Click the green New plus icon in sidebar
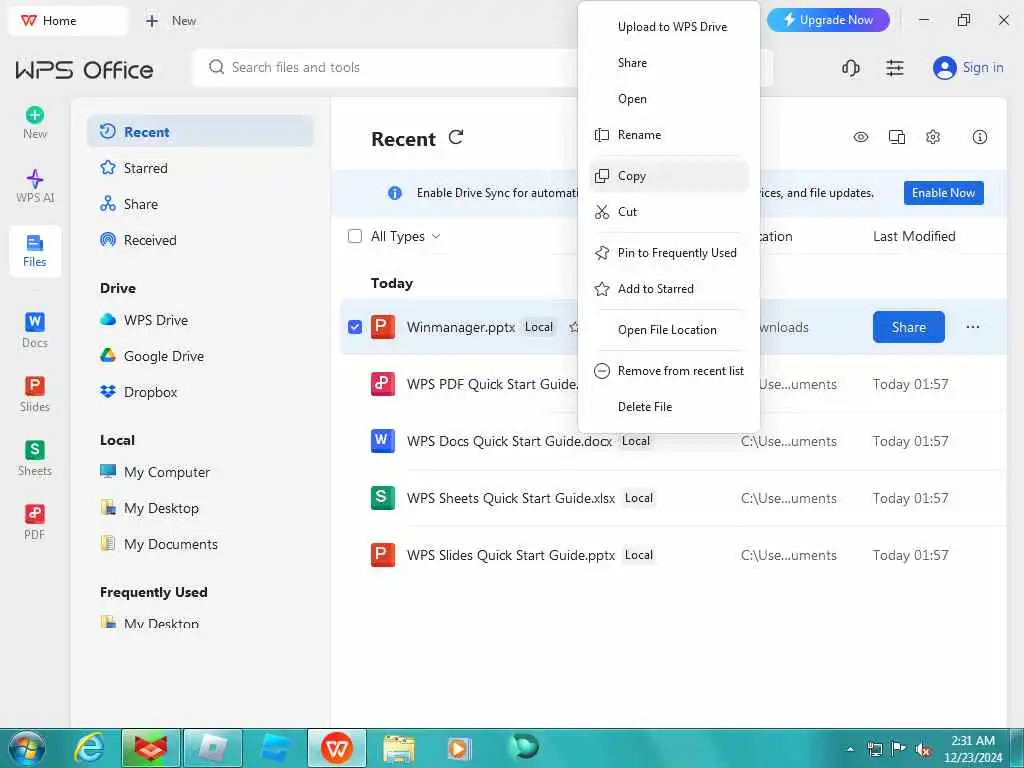Viewport: 1024px width, 768px height. 35,115
